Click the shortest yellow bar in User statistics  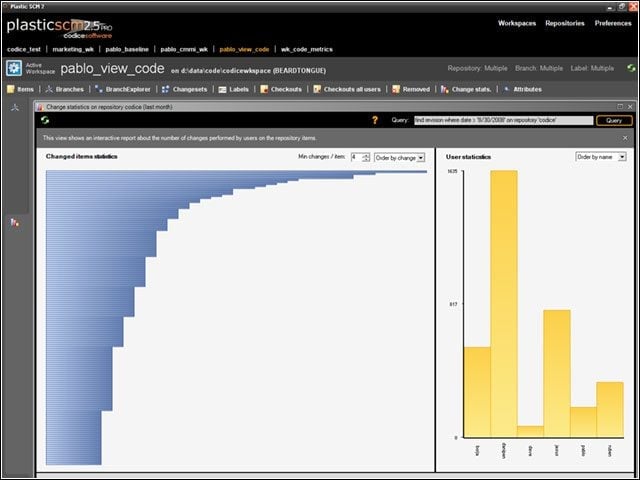point(530,431)
